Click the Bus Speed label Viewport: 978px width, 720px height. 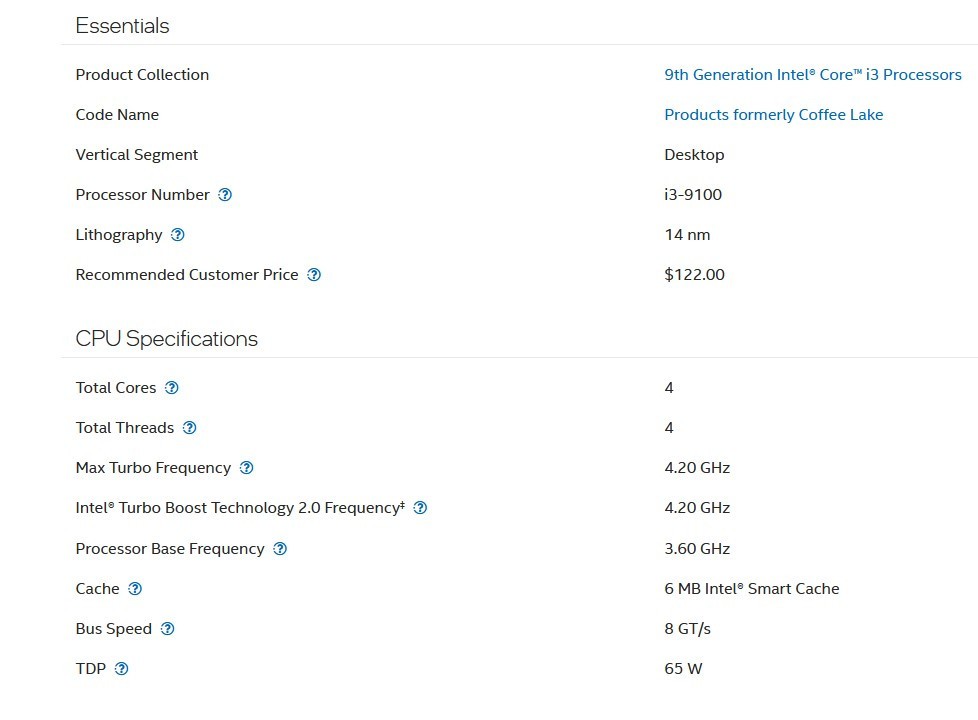click(x=114, y=628)
